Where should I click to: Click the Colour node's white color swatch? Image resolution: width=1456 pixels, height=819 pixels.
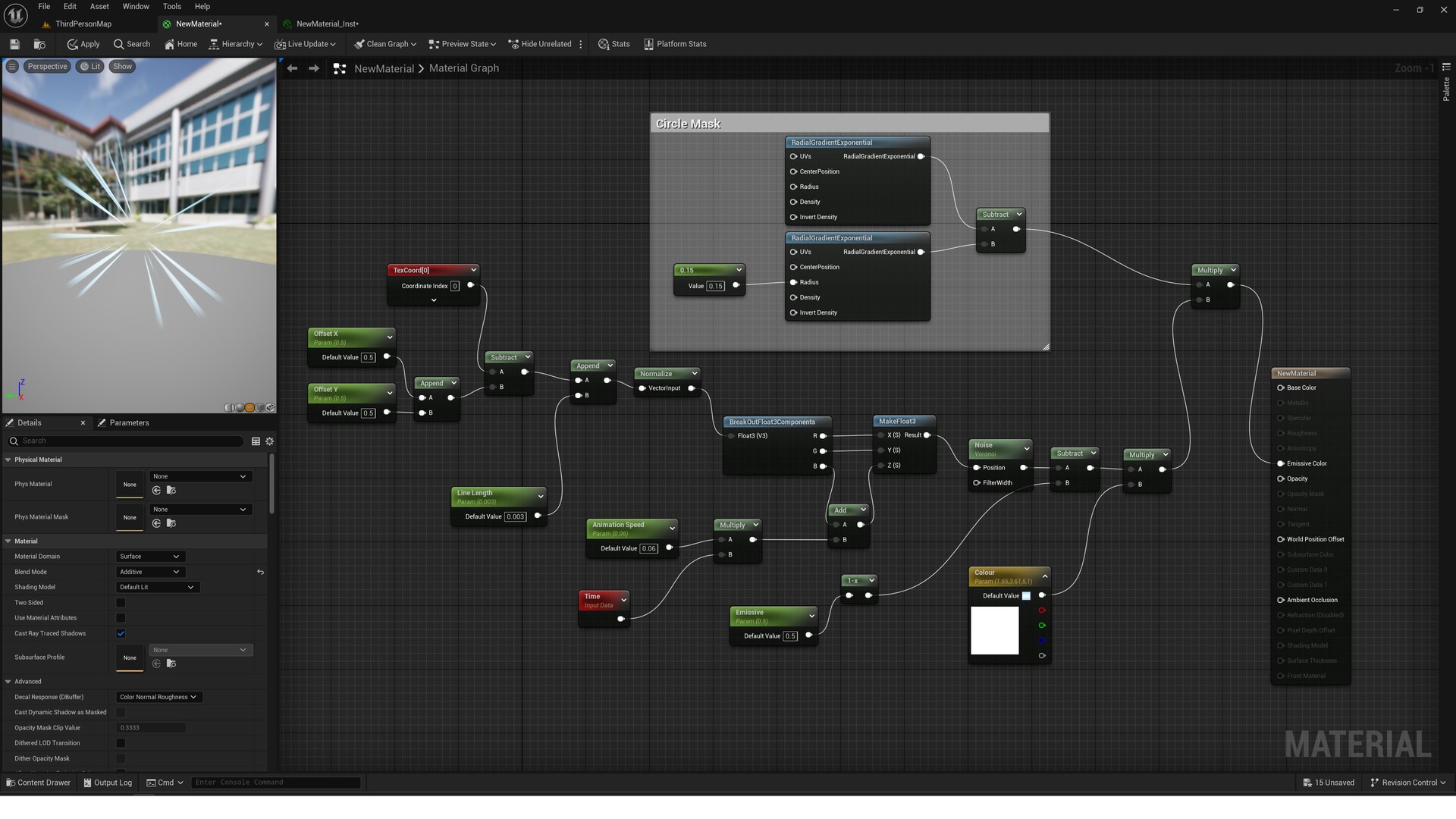(994, 630)
